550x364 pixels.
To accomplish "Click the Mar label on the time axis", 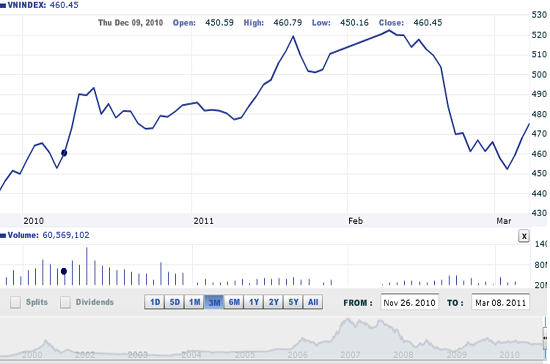I will coord(504,221).
